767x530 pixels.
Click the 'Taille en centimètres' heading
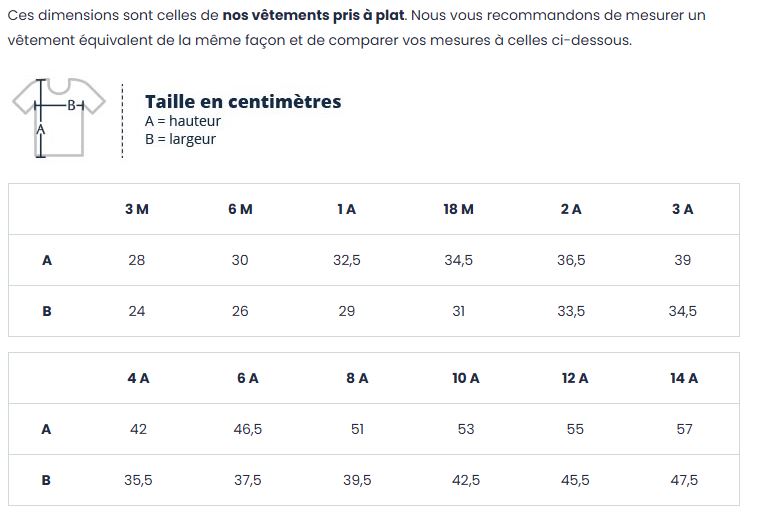243,101
